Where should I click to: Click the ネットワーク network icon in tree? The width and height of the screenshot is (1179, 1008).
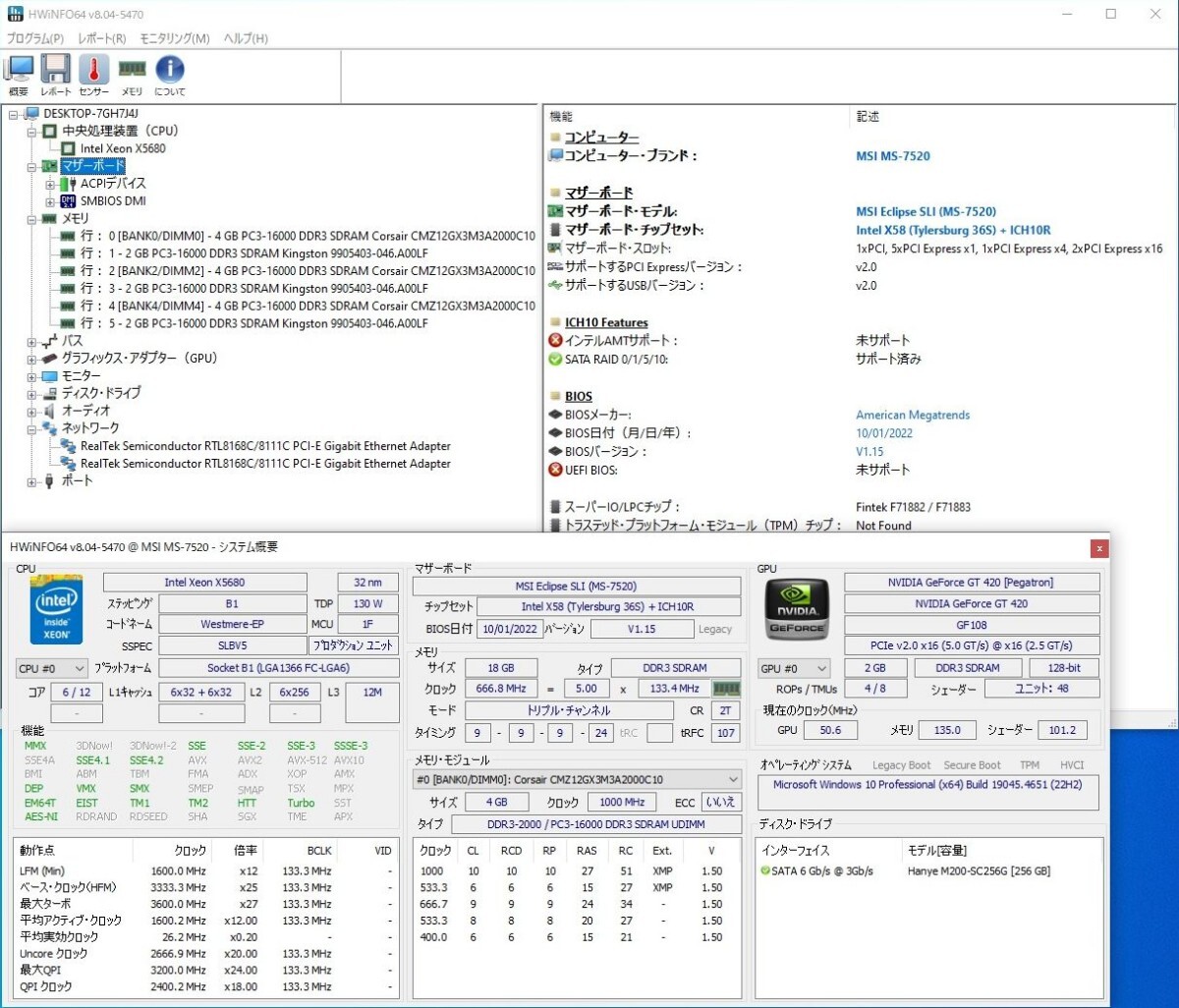50,428
